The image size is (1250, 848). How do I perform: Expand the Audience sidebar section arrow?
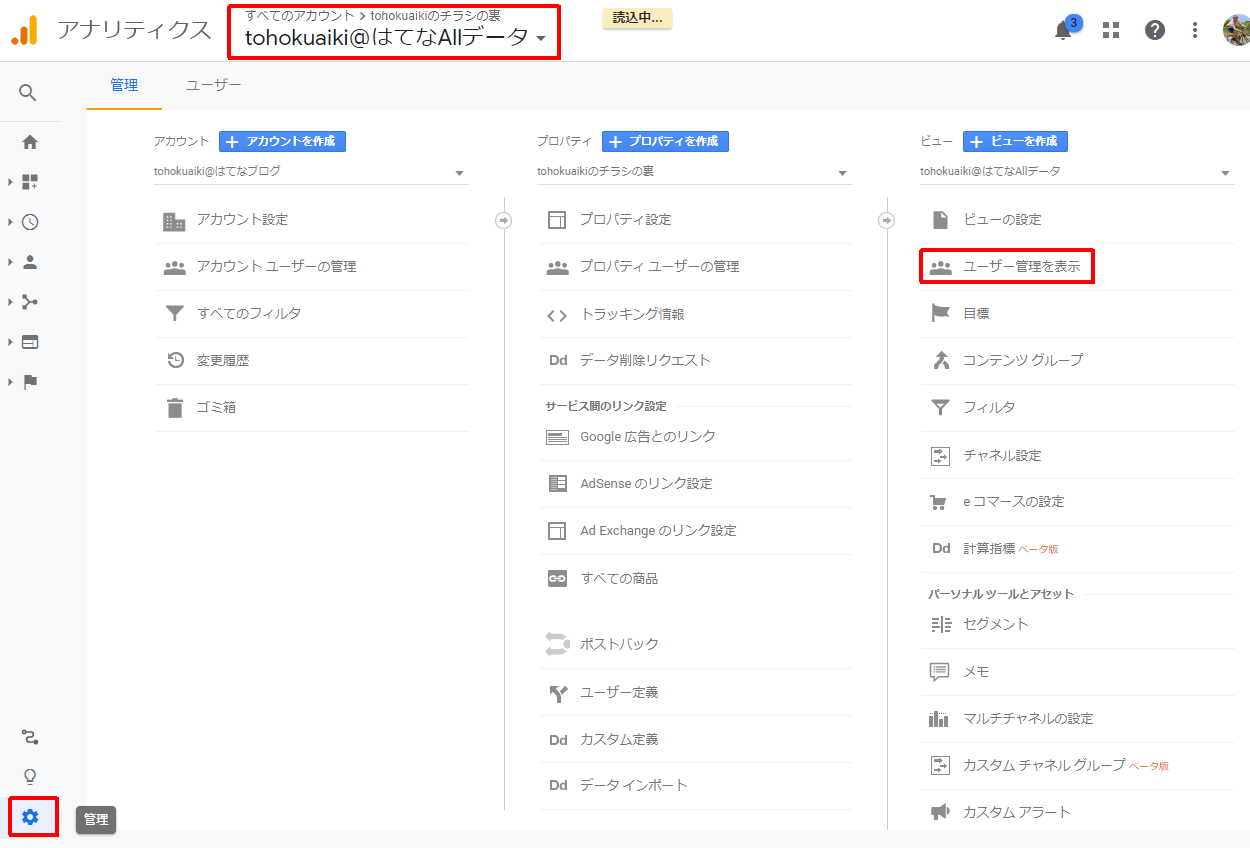point(10,262)
